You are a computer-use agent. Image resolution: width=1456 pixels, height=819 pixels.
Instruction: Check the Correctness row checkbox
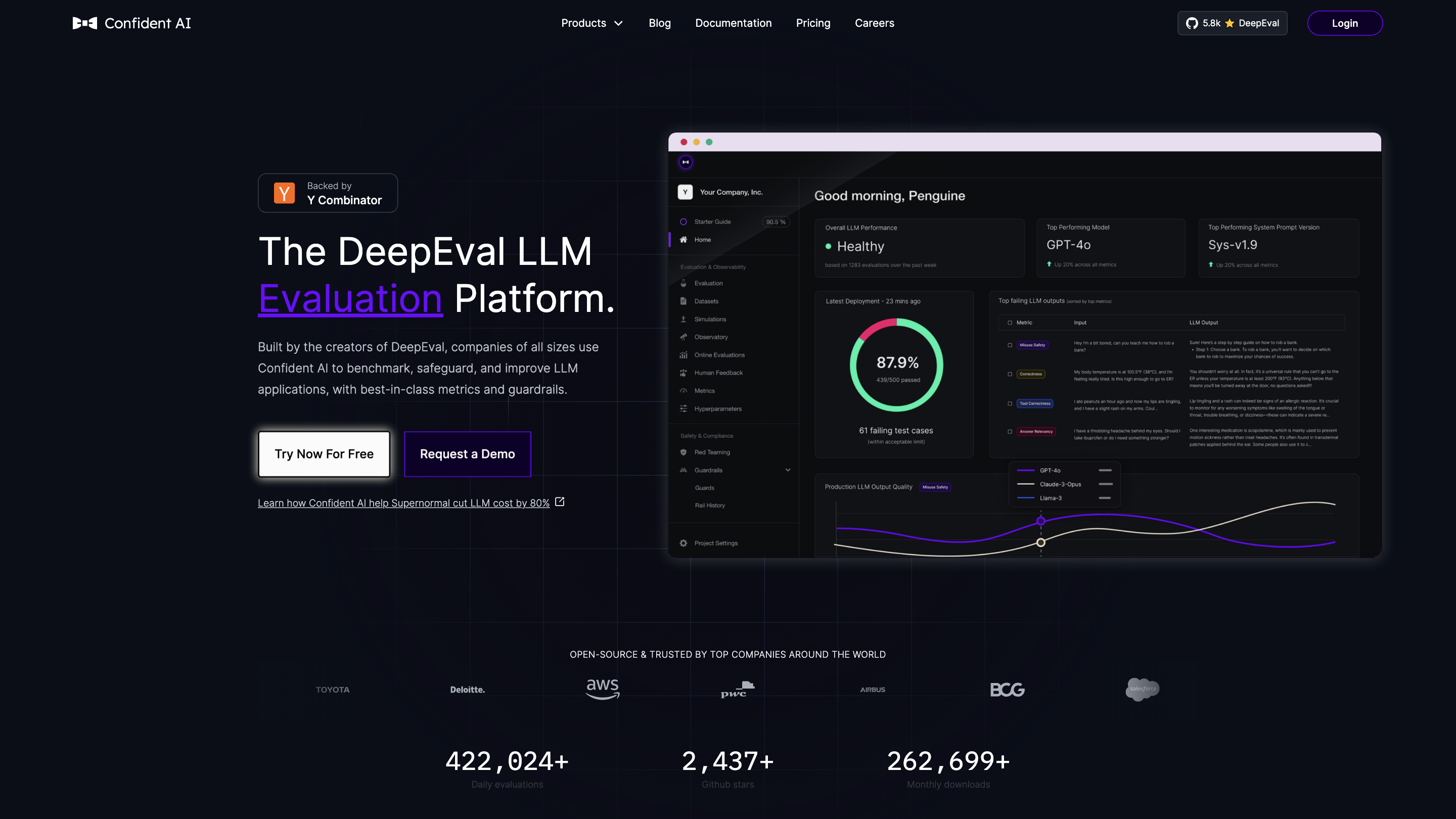(1010, 374)
